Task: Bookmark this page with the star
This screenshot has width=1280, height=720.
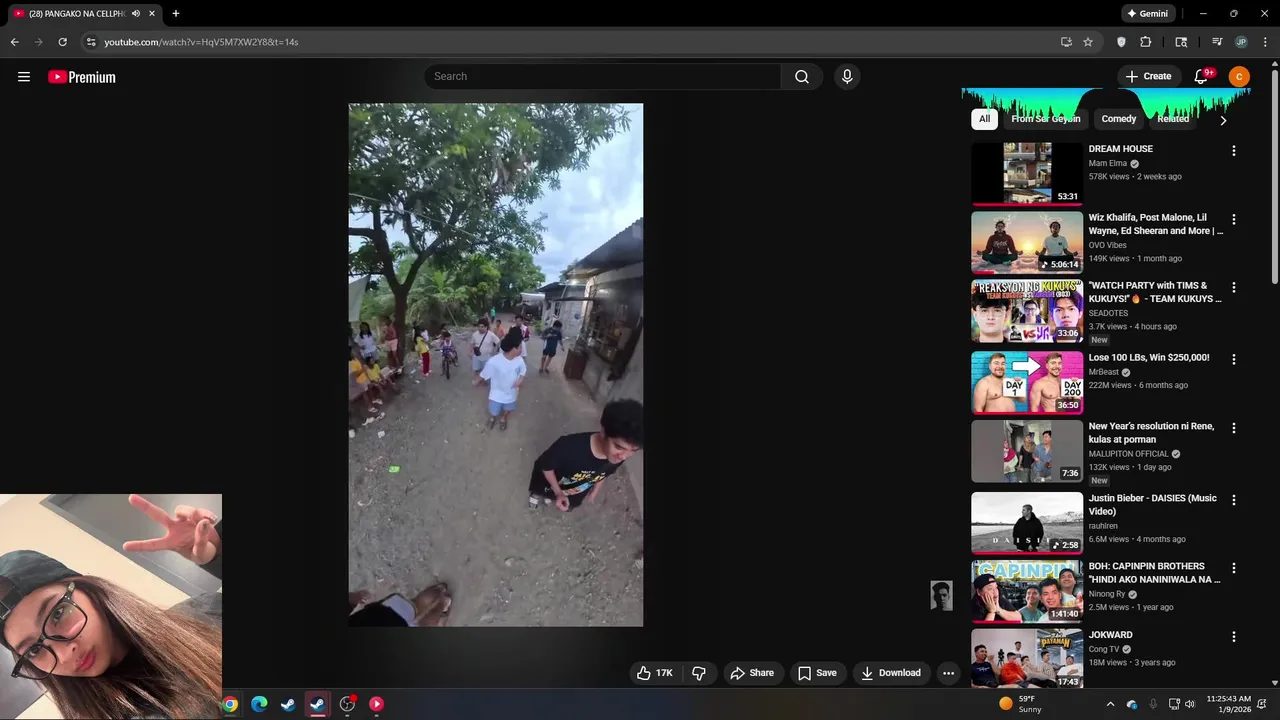Action: [x=1088, y=42]
